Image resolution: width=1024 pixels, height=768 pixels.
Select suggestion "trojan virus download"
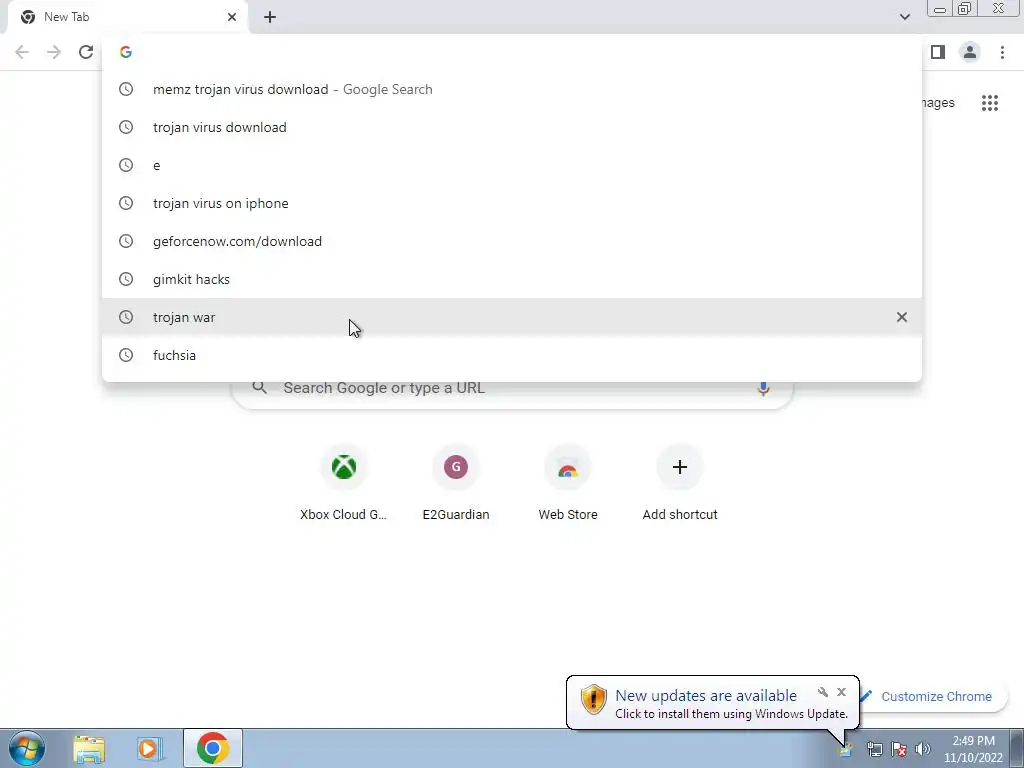512,127
